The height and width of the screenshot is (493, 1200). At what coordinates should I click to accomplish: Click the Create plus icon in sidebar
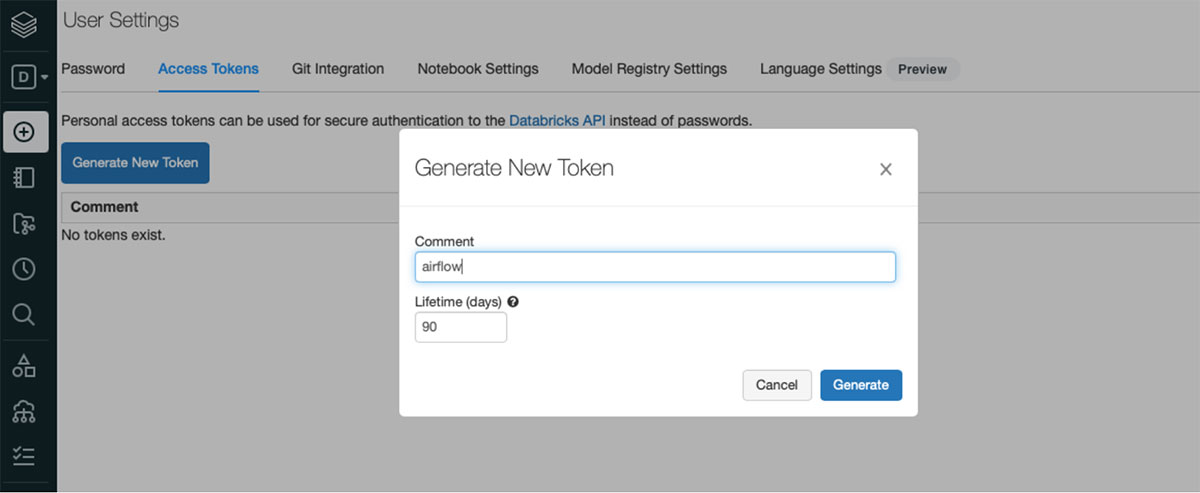[25, 132]
